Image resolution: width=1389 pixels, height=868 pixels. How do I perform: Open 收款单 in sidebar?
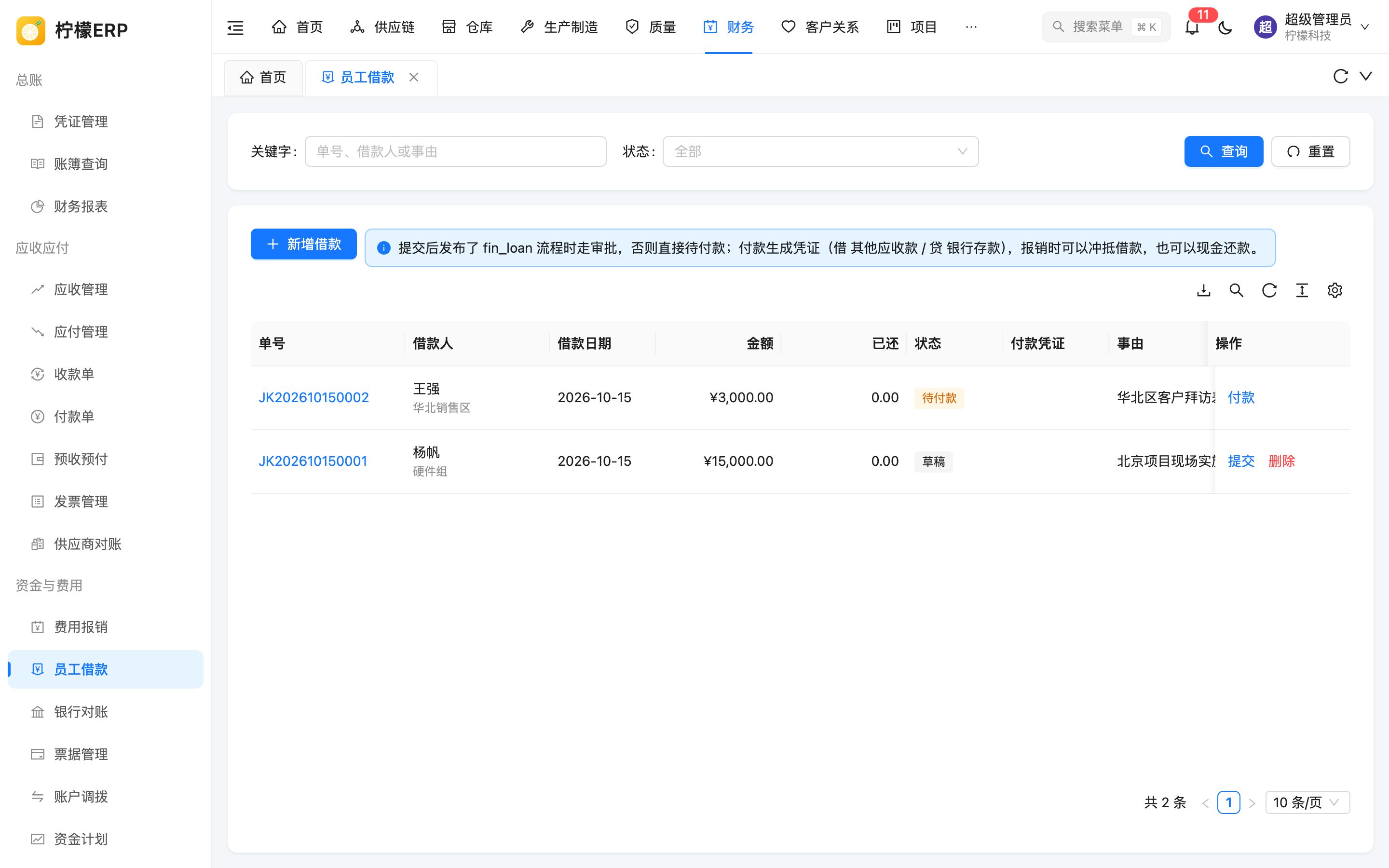click(106, 374)
